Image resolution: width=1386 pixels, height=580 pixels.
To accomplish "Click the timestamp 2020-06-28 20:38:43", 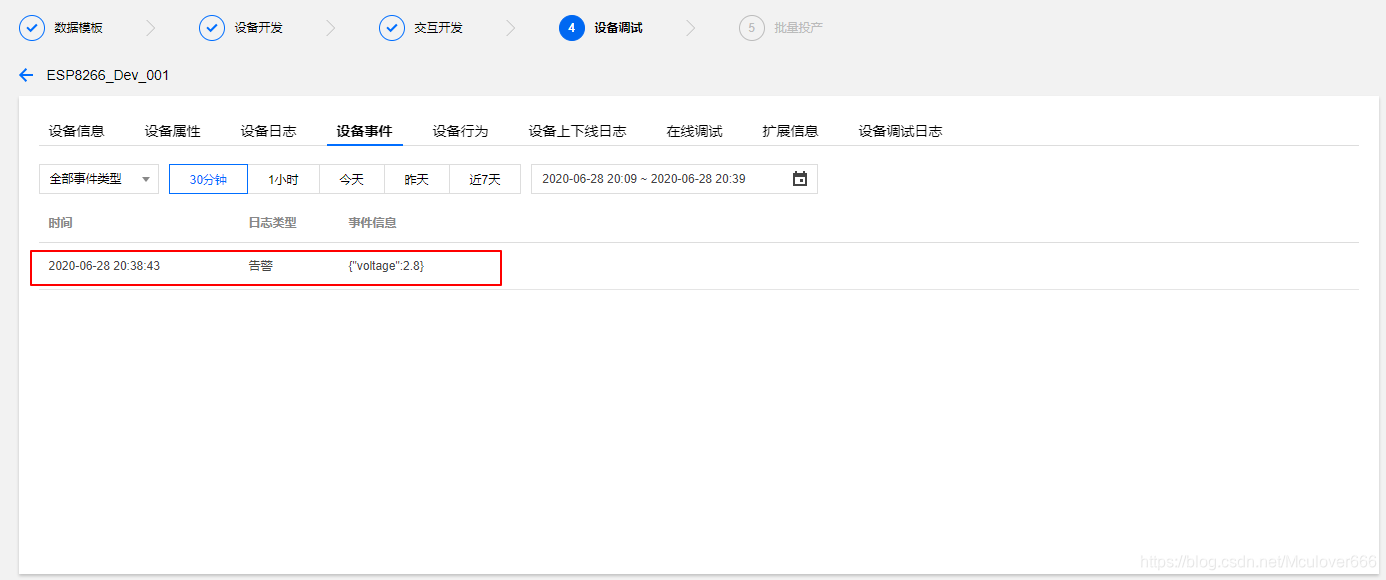I will pos(104,266).
